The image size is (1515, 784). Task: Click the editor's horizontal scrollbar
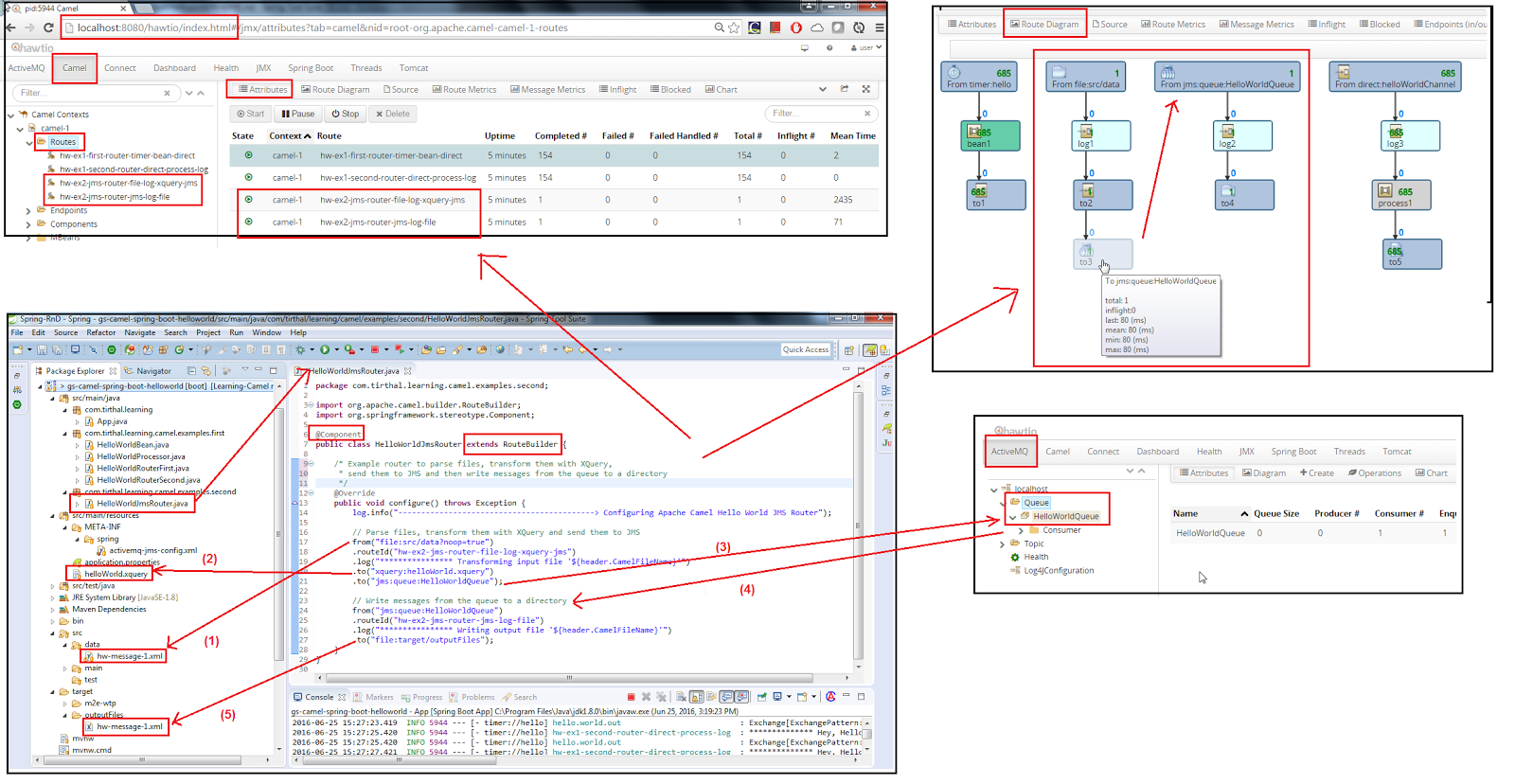tap(568, 678)
